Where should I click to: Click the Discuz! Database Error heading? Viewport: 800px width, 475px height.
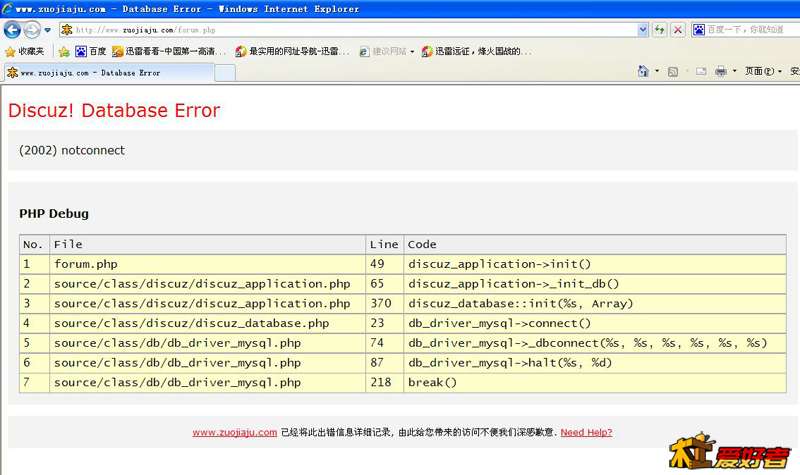pyautogui.click(x=114, y=110)
